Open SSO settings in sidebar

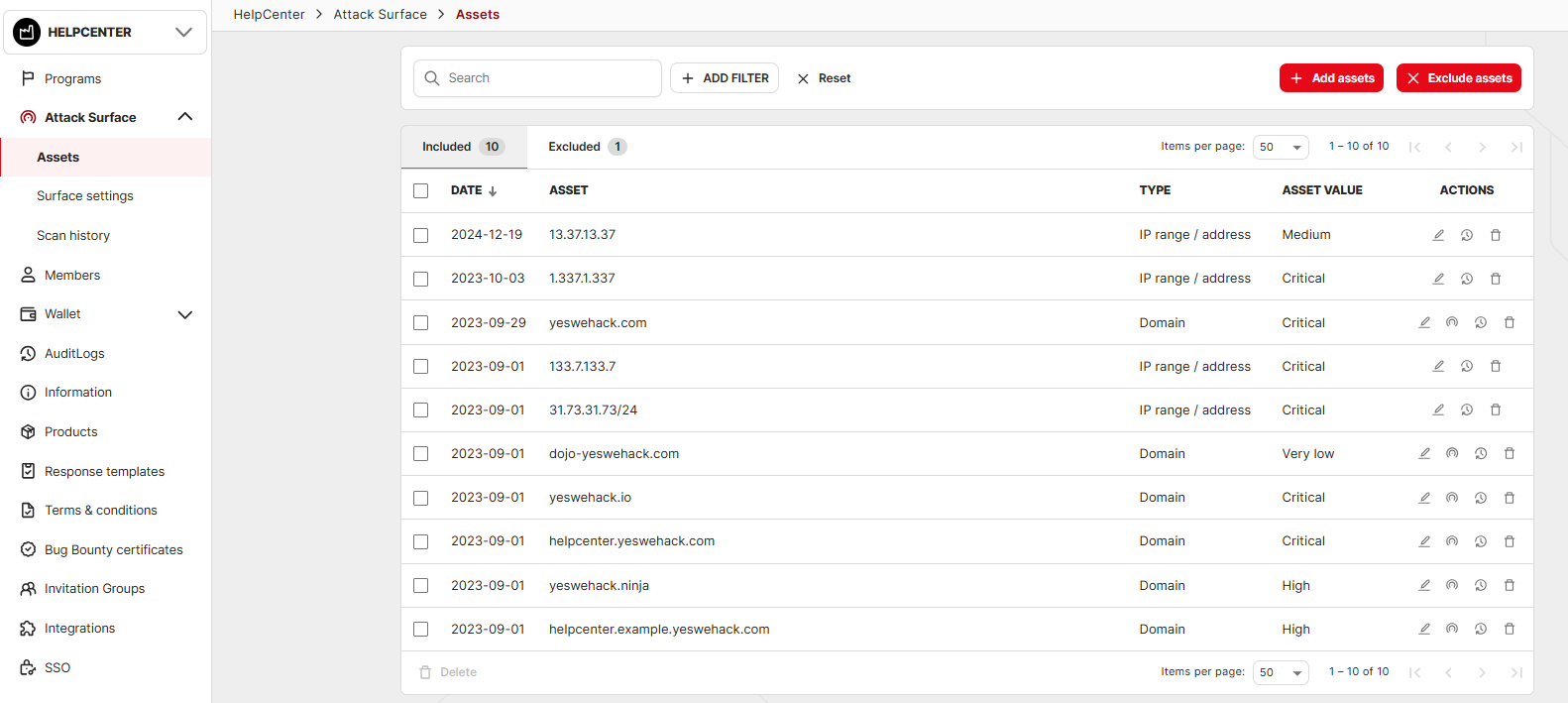pyautogui.click(x=57, y=667)
